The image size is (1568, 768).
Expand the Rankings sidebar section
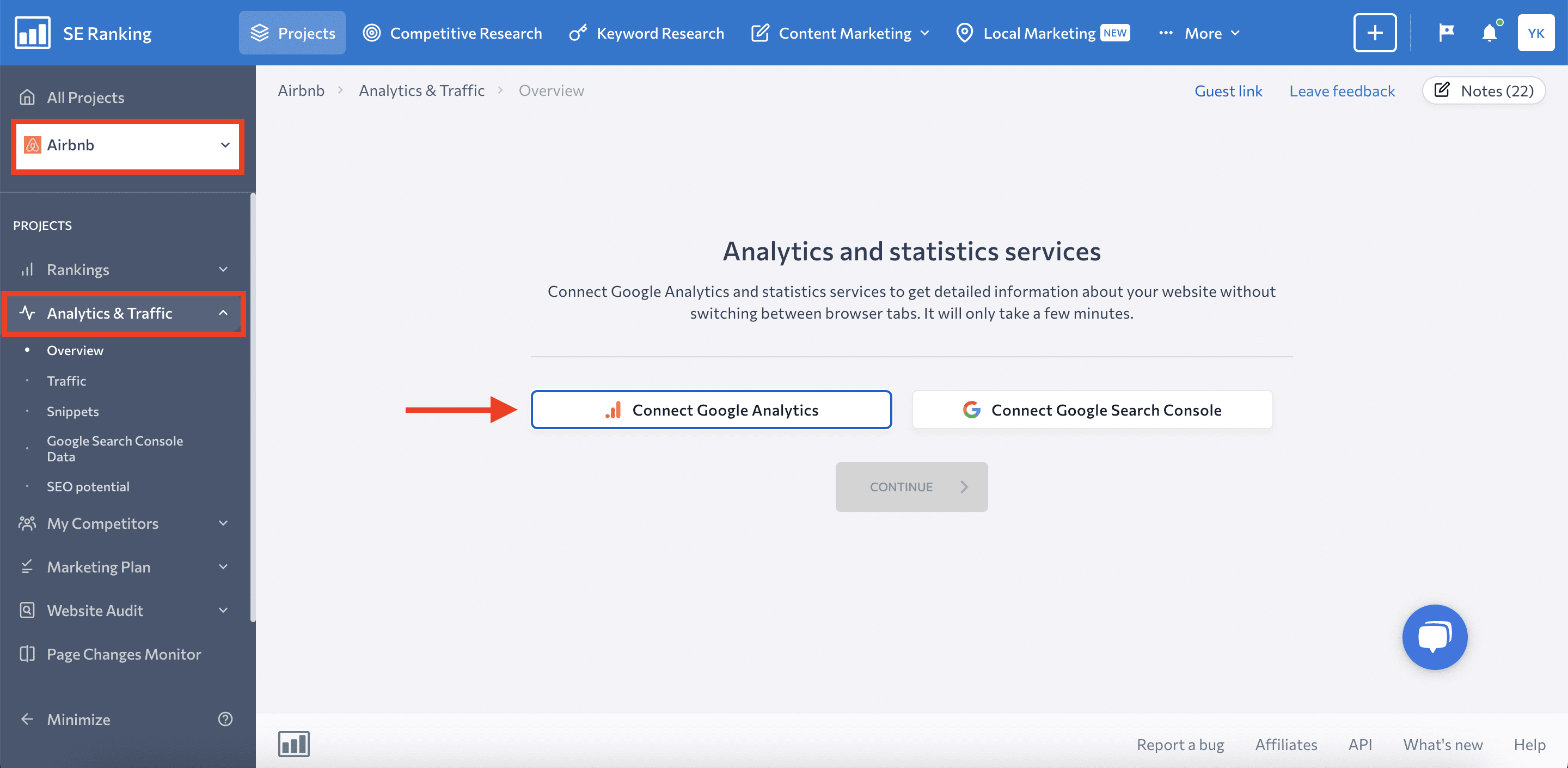[125, 269]
